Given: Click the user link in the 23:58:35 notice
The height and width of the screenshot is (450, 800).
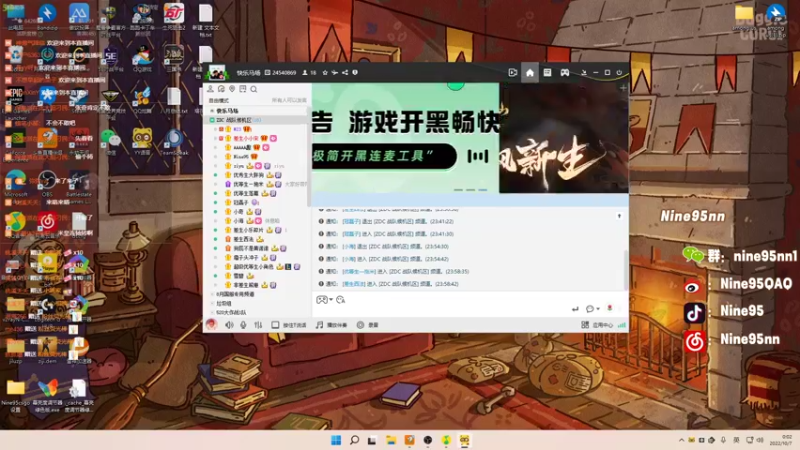Looking at the screenshot, I should coord(359,271).
